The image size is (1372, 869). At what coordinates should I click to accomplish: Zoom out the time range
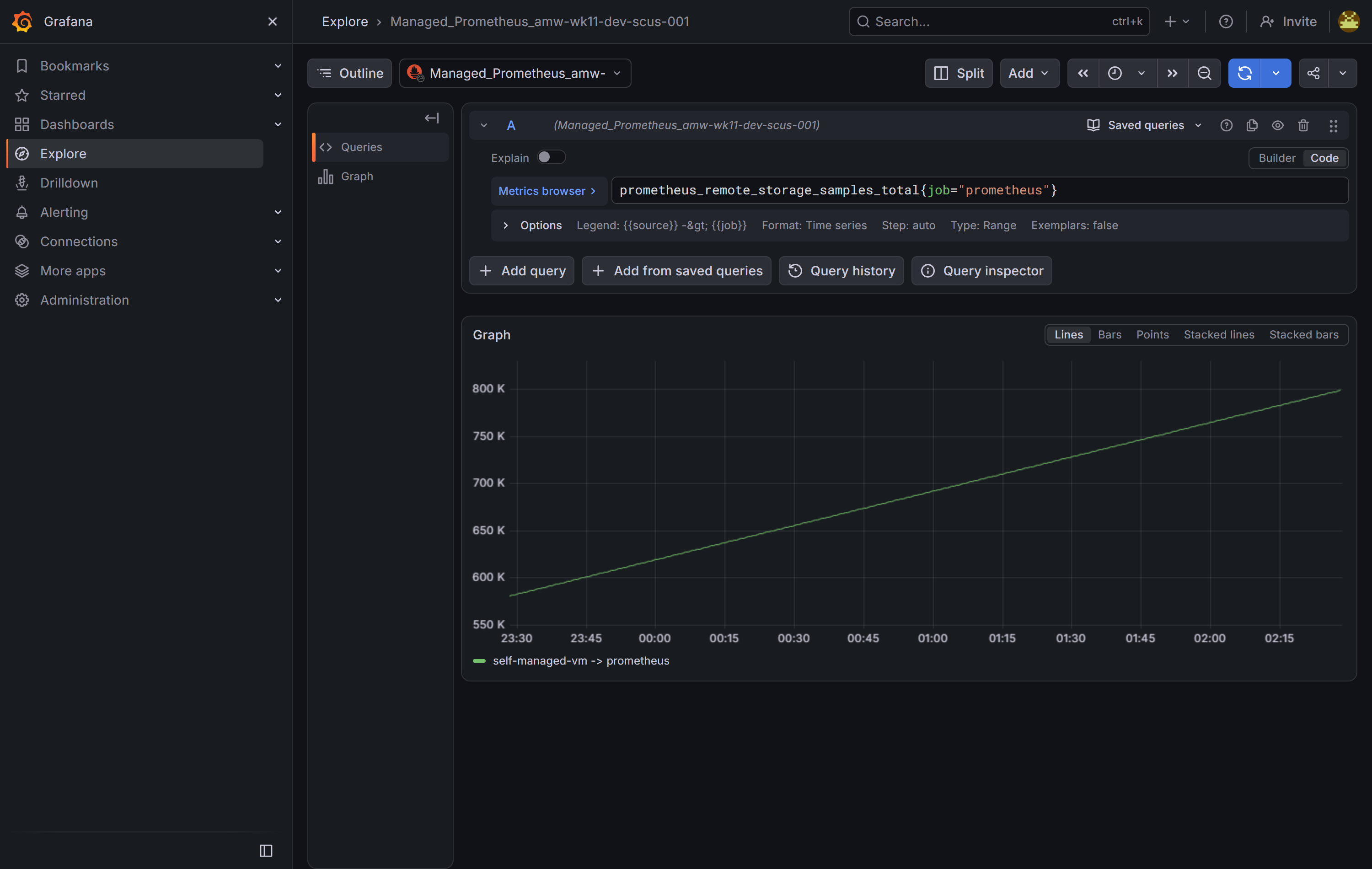pyautogui.click(x=1204, y=73)
